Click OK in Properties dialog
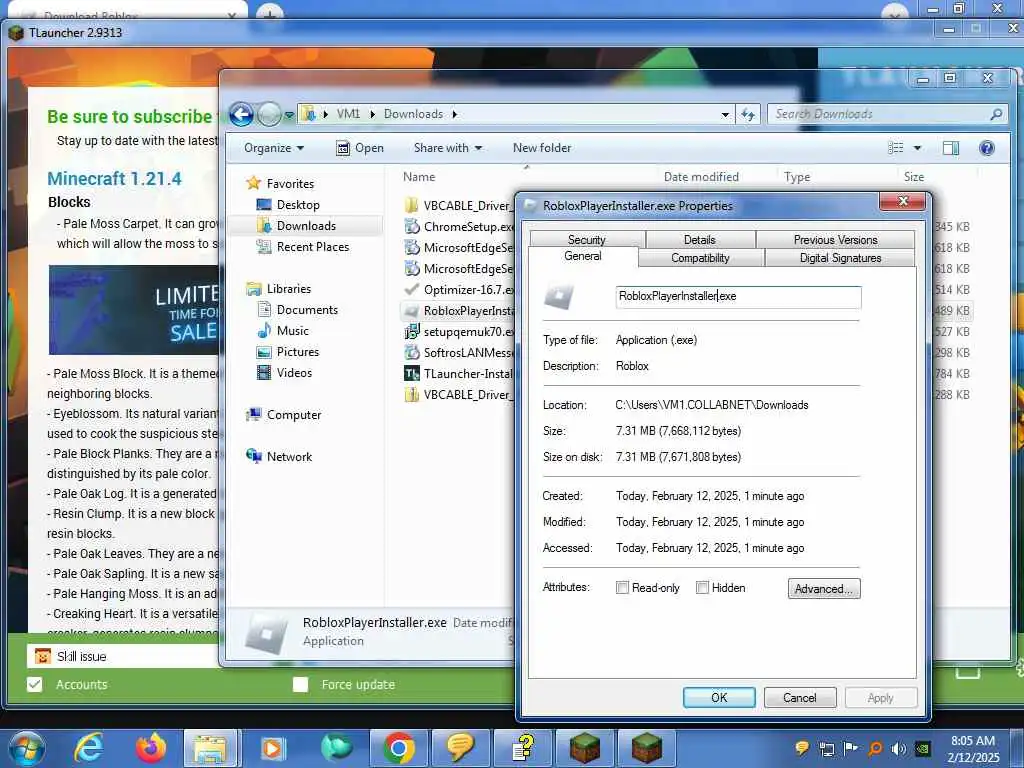The image size is (1024, 768). click(719, 697)
